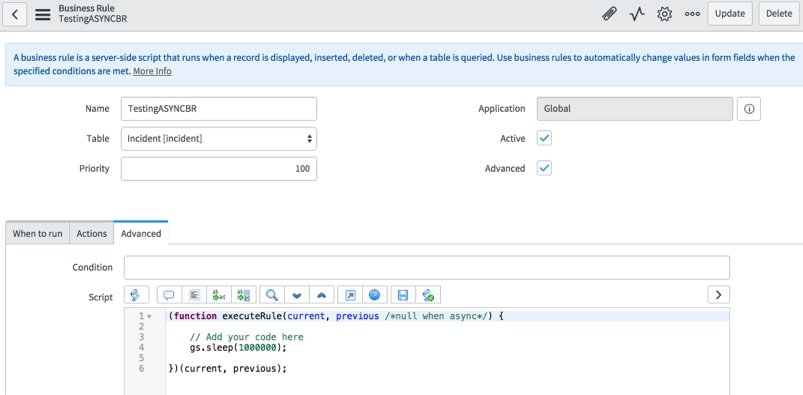The width and height of the screenshot is (803, 395).
Task: Open the Table dropdown Incident [incident]
Action: pos(219,138)
